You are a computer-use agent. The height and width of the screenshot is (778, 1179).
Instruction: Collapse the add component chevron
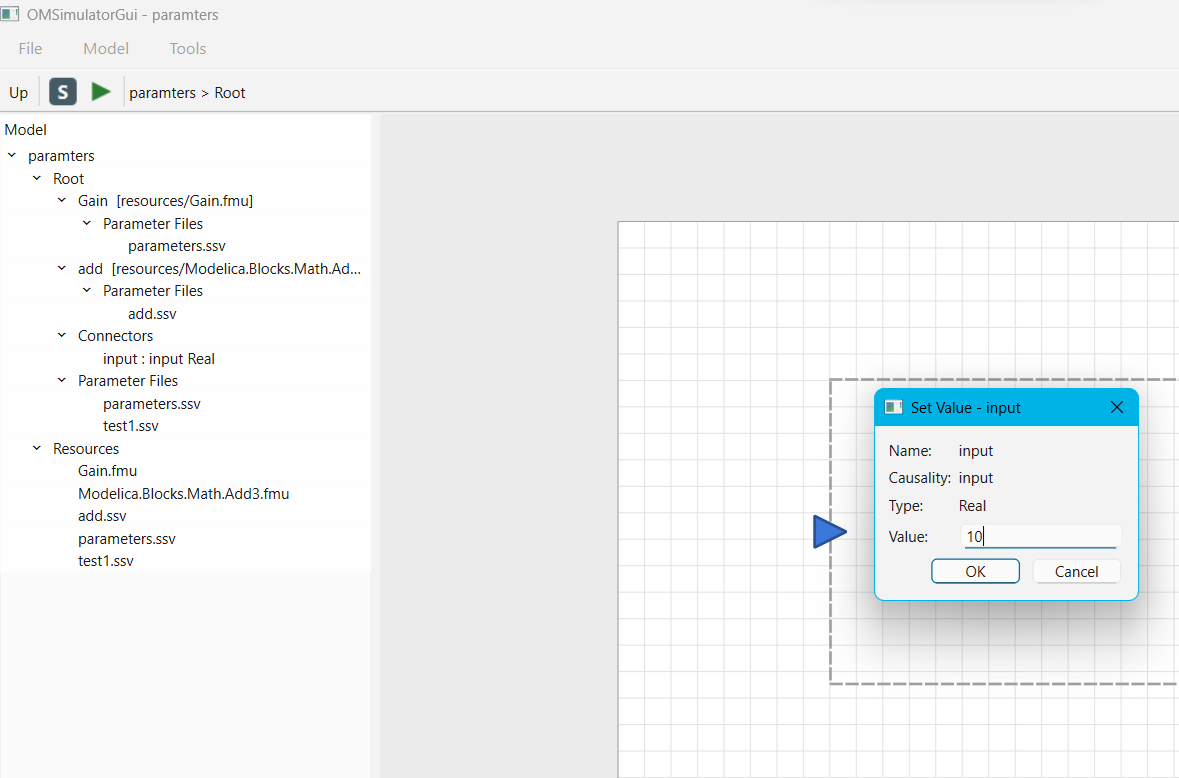tap(62, 268)
